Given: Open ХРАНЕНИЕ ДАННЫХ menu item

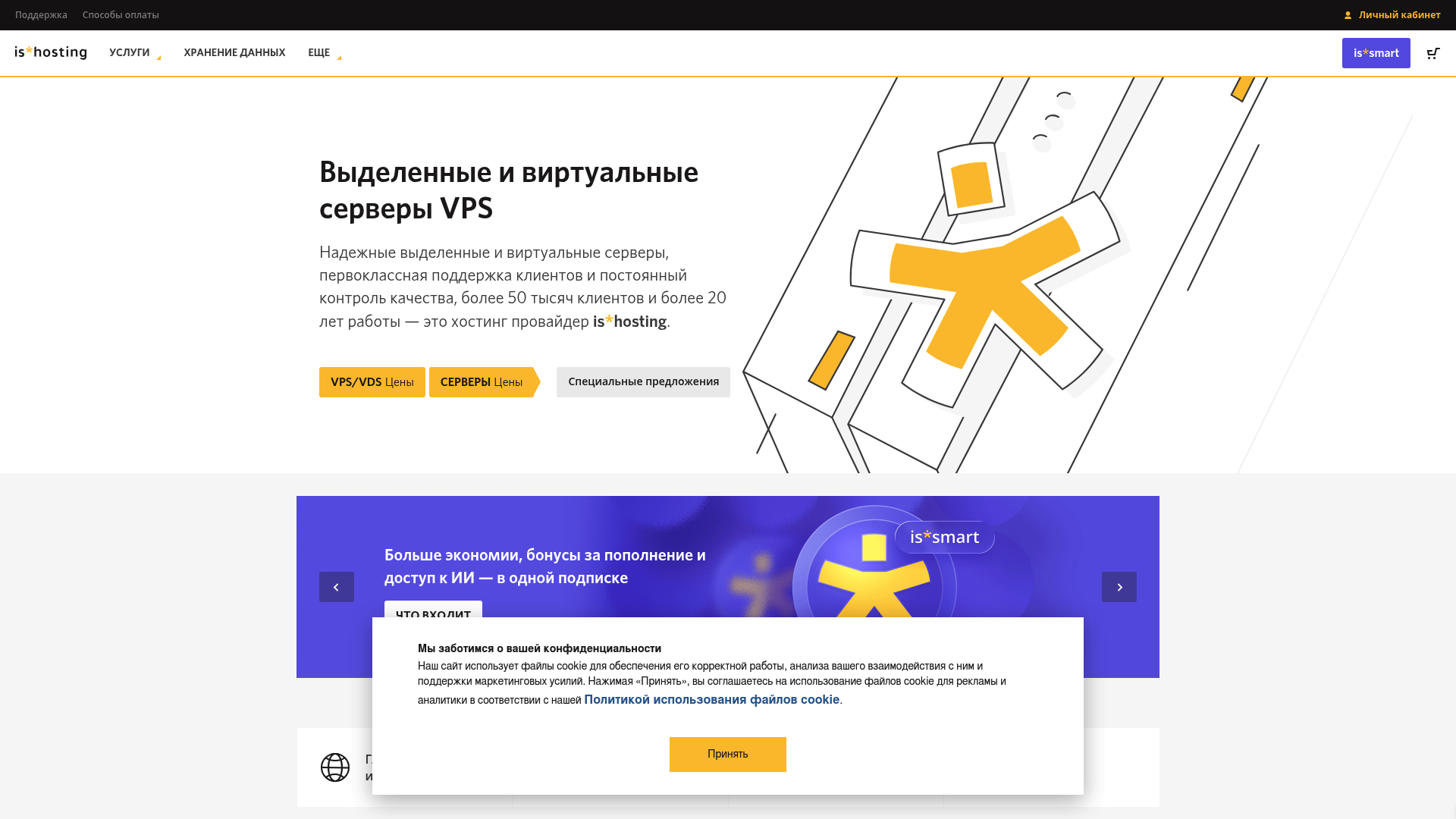Looking at the screenshot, I should point(234,53).
